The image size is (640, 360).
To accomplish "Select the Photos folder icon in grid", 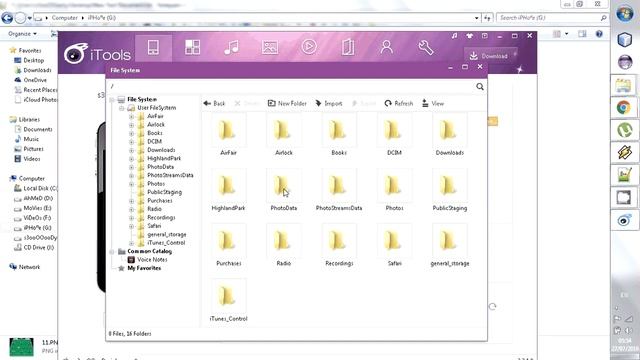I will [x=394, y=186].
